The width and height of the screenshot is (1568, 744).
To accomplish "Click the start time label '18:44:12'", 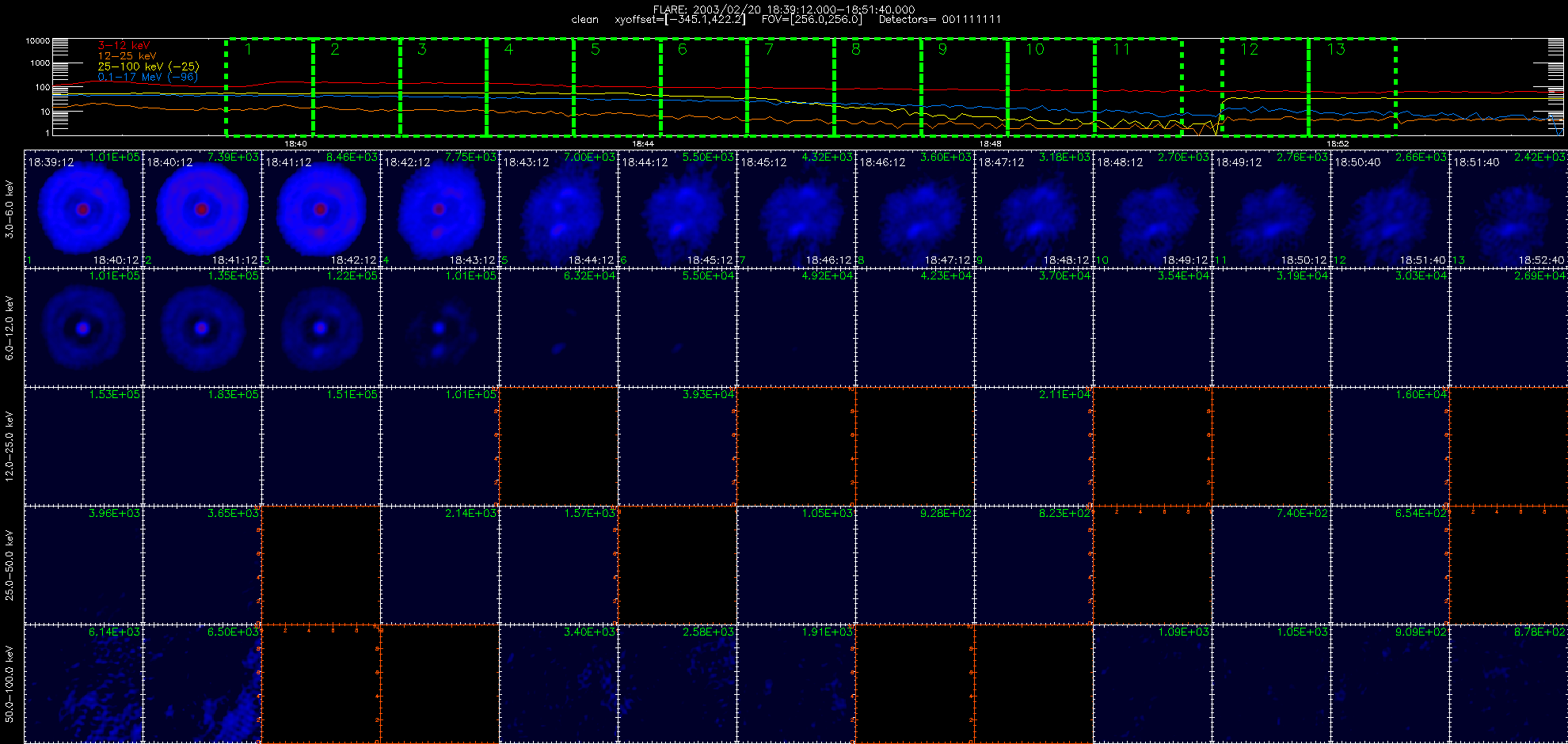I will point(645,162).
